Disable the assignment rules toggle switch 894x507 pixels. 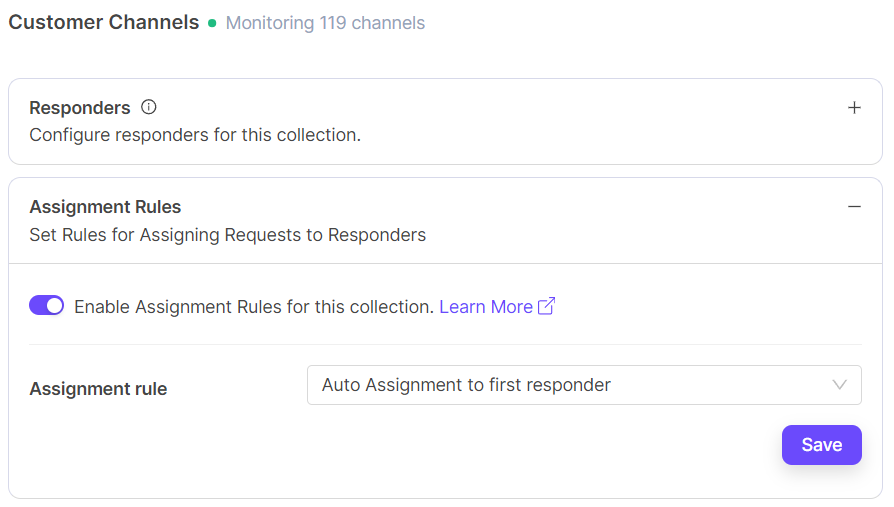tap(47, 305)
